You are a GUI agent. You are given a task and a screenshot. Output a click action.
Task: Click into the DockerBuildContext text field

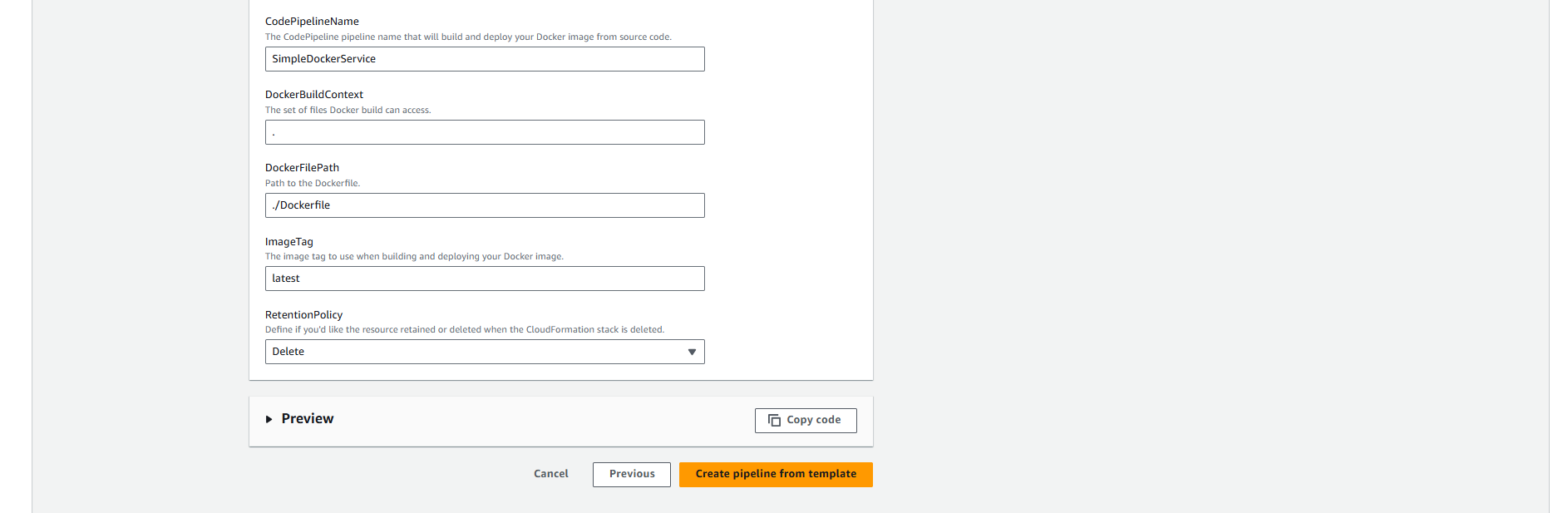484,132
